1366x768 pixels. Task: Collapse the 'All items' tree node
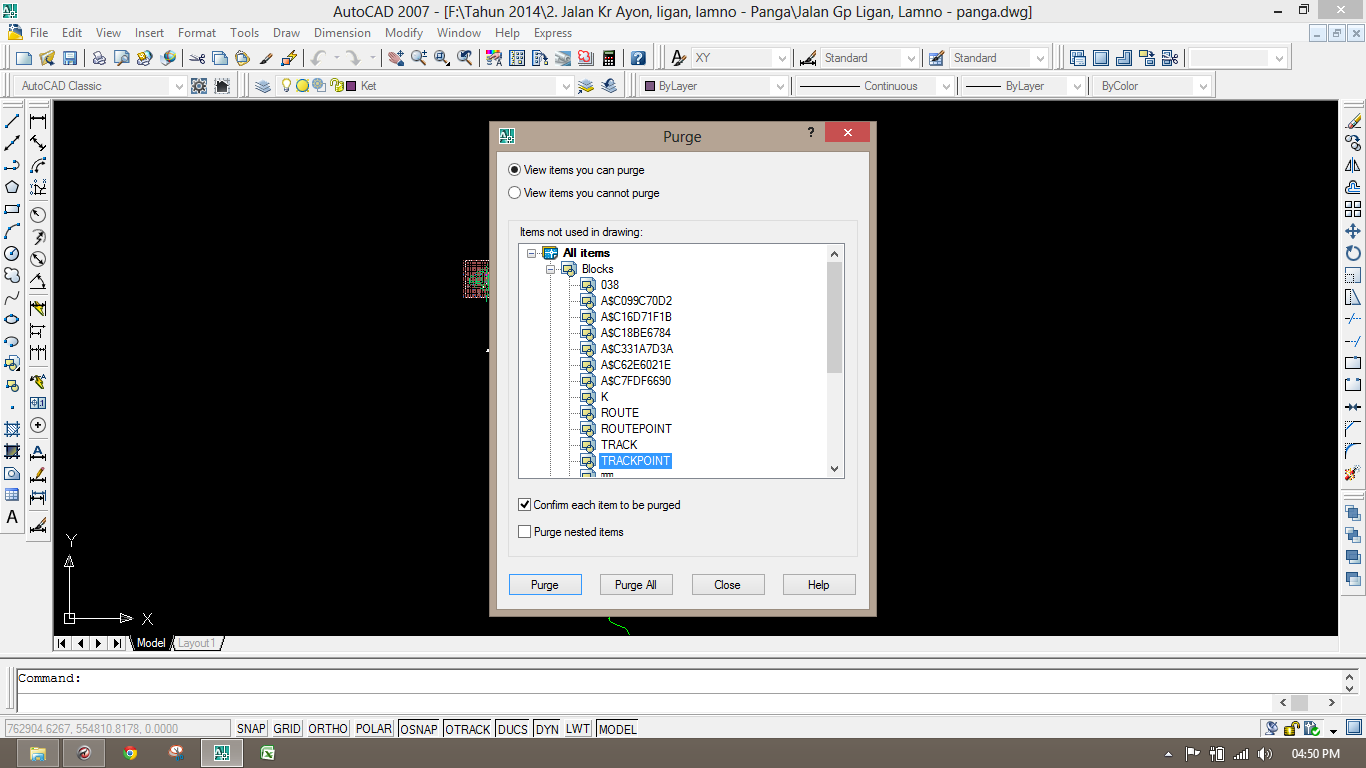pyautogui.click(x=532, y=253)
